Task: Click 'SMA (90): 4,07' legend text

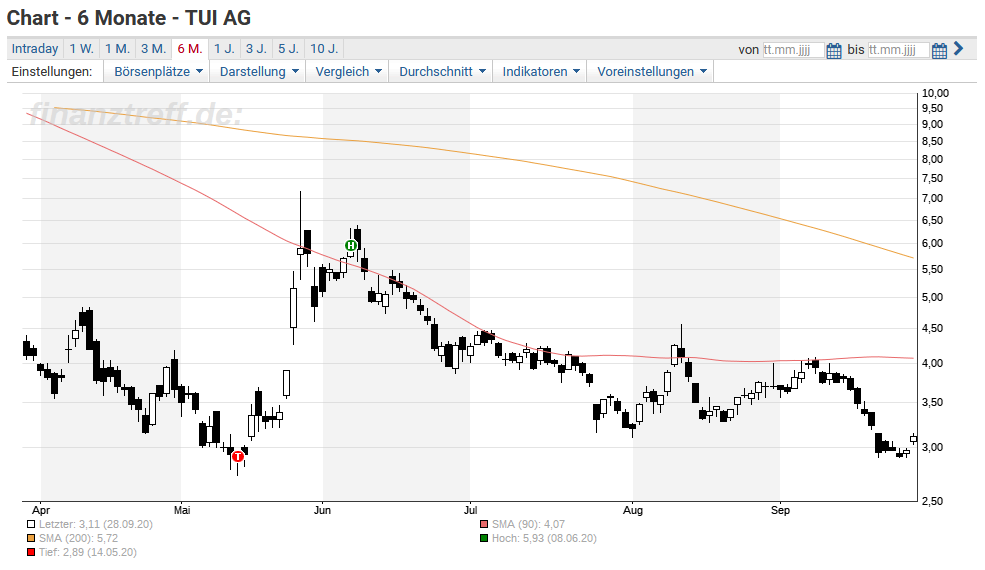Action: click(x=528, y=524)
